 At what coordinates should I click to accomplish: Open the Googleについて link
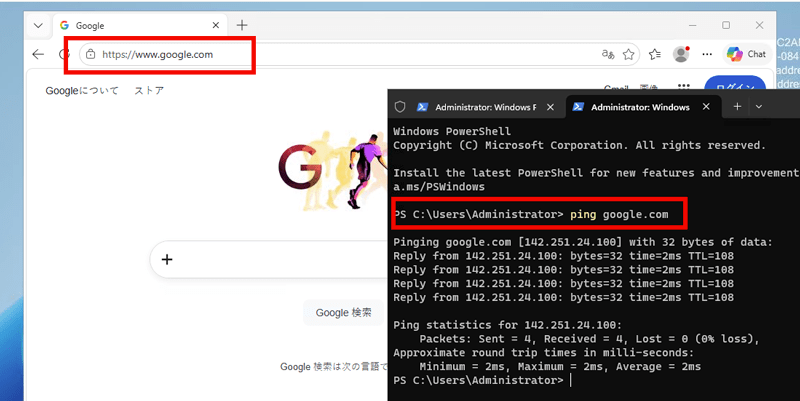point(82,91)
